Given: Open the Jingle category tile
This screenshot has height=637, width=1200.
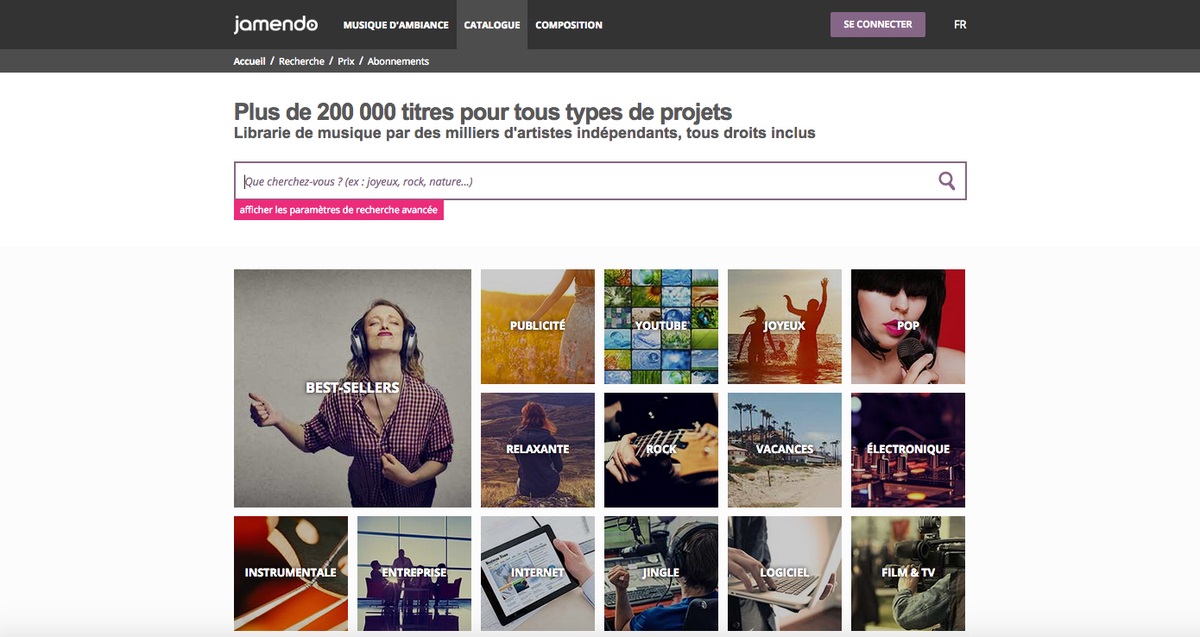Looking at the screenshot, I should (661, 573).
